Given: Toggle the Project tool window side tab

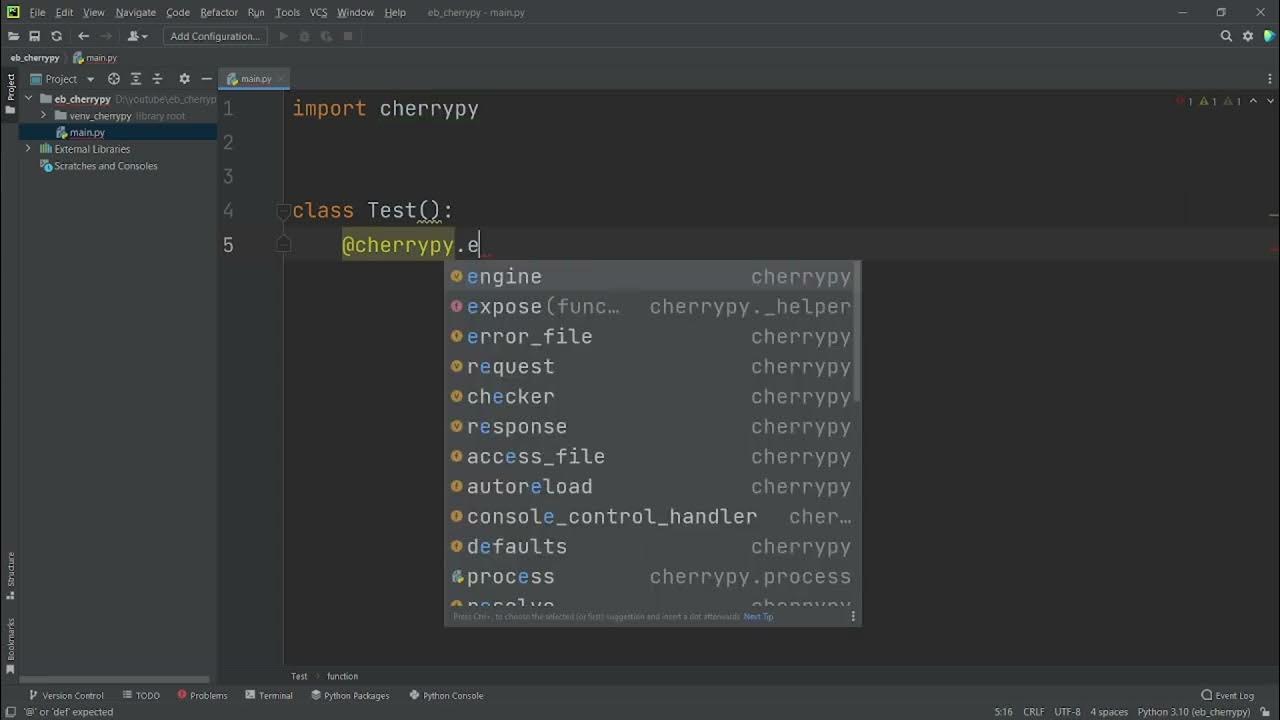Looking at the screenshot, I should point(10,93).
